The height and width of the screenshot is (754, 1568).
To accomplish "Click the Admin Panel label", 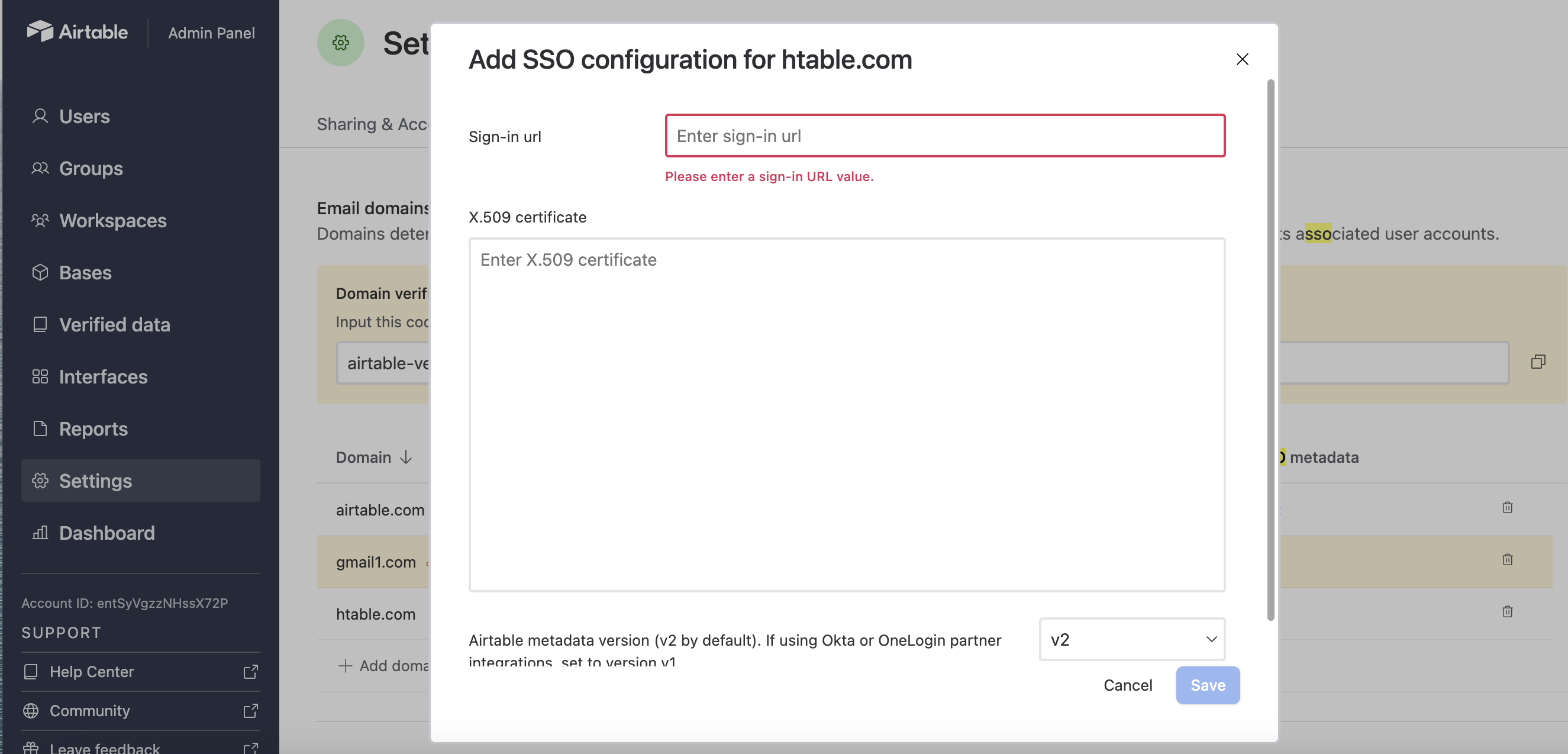I will point(211,33).
